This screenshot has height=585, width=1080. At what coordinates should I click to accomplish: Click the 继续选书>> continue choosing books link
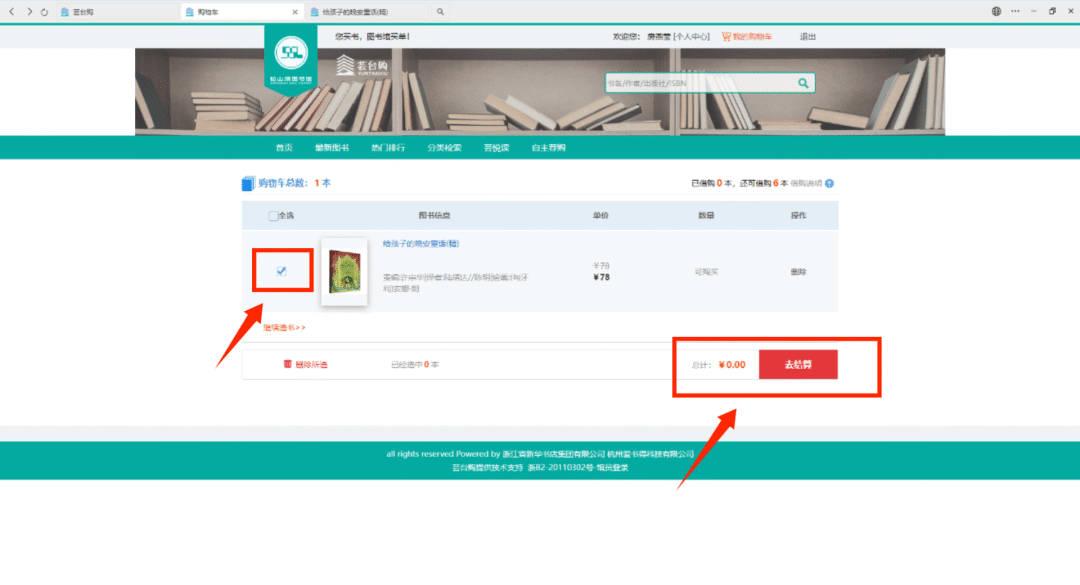(284, 327)
